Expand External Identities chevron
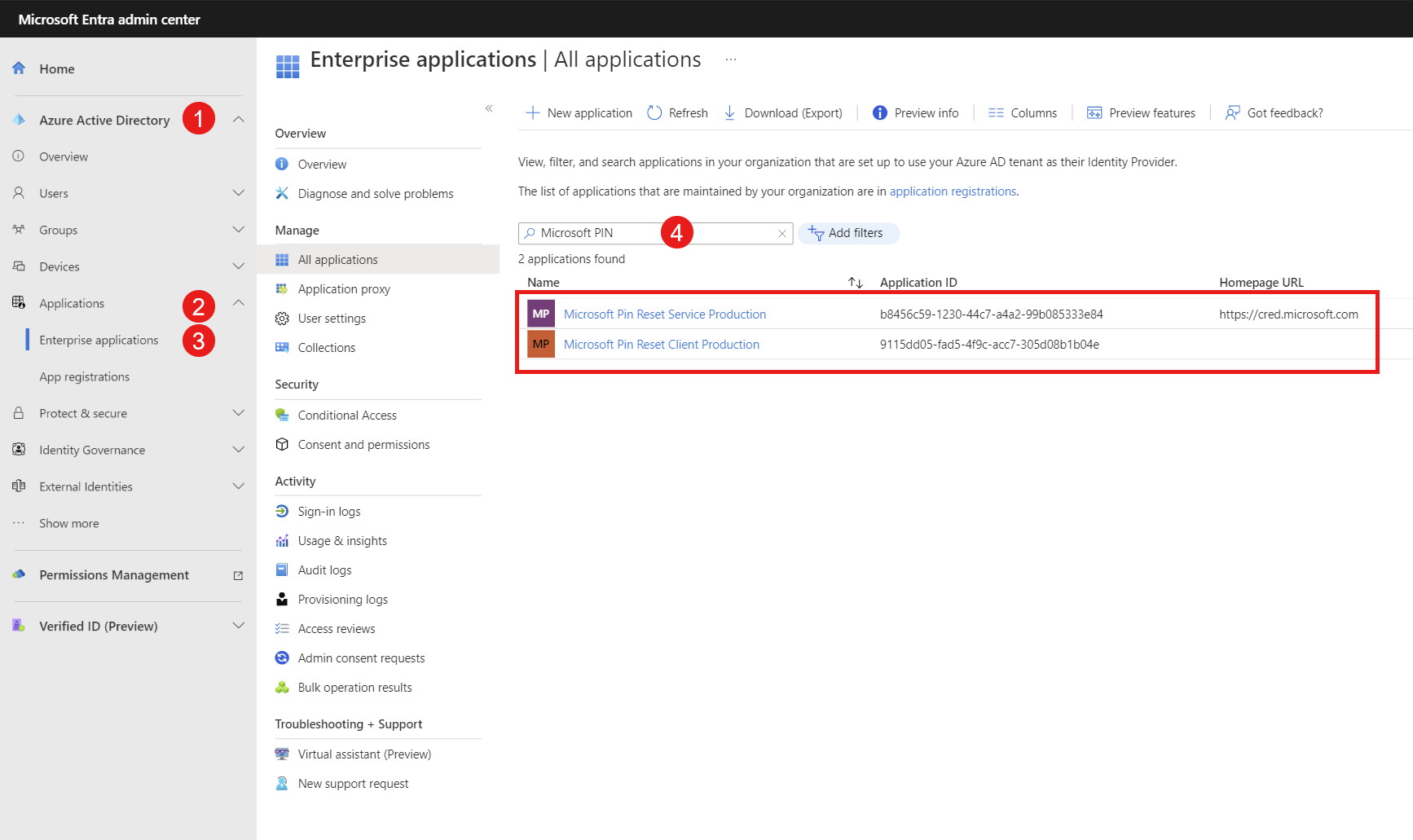 tap(239, 486)
